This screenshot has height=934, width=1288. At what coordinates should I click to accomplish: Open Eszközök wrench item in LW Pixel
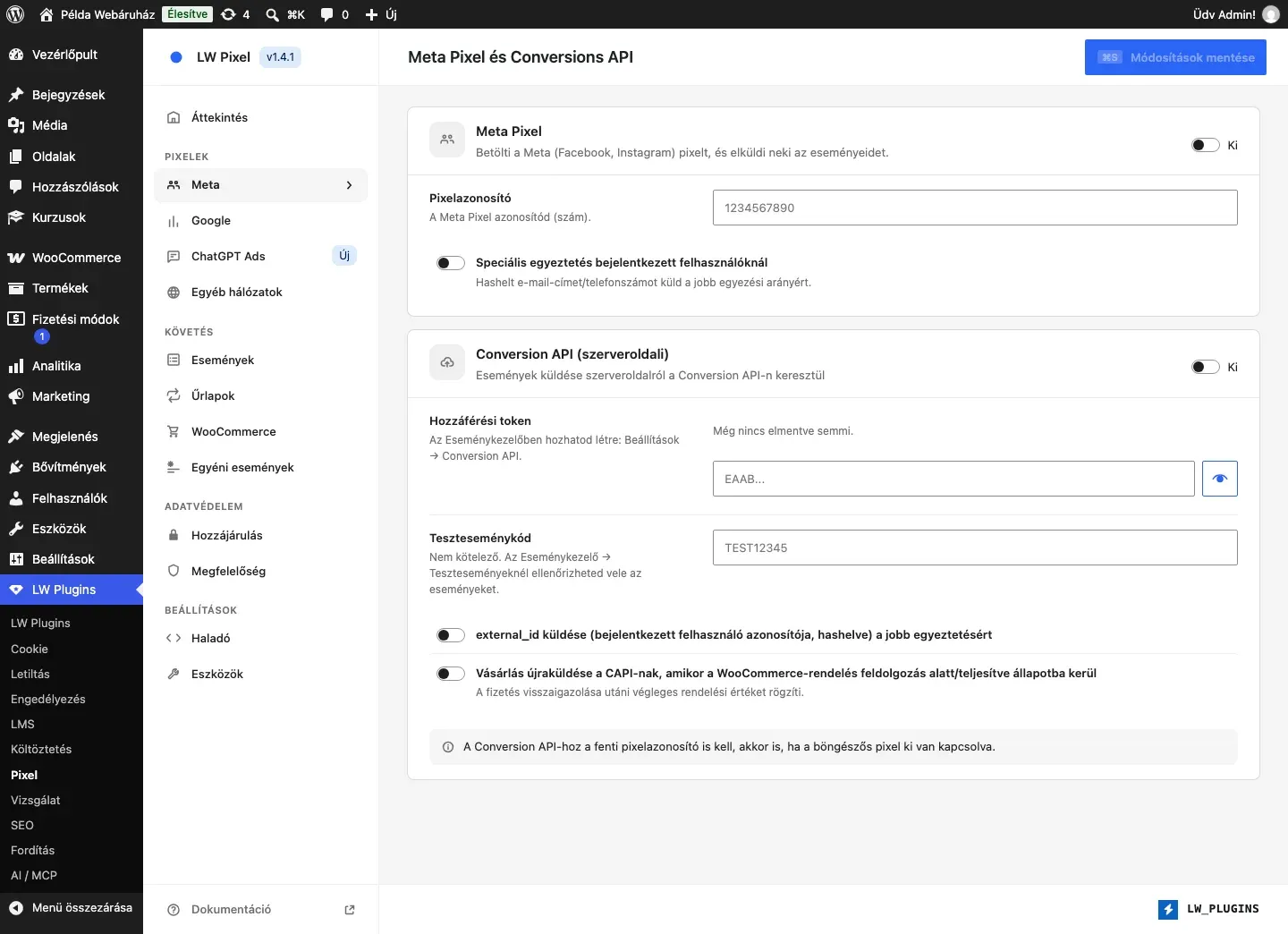coord(261,674)
